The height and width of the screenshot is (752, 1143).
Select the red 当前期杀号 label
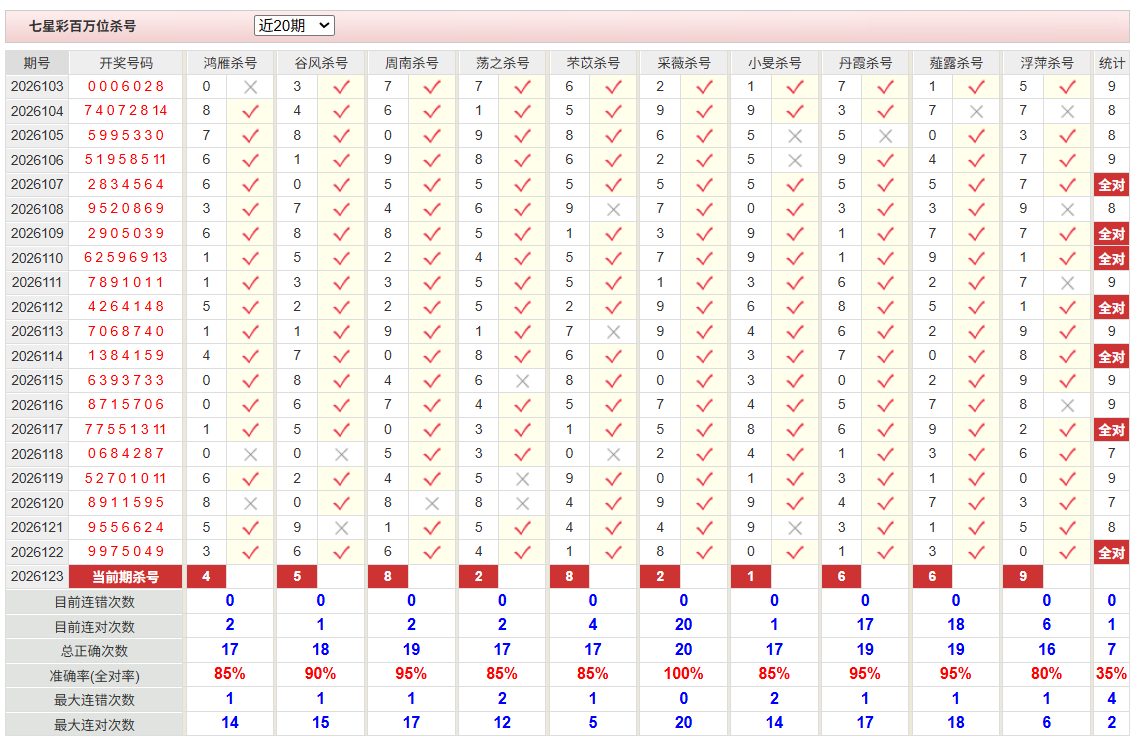tap(125, 577)
